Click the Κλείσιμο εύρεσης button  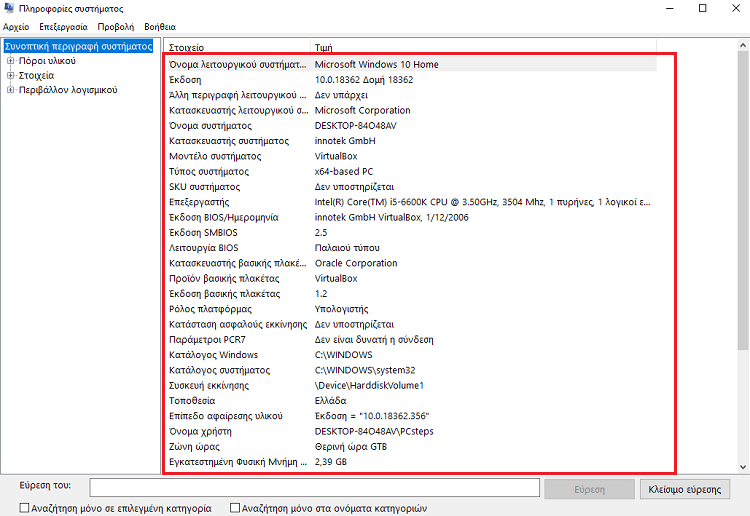click(x=685, y=489)
